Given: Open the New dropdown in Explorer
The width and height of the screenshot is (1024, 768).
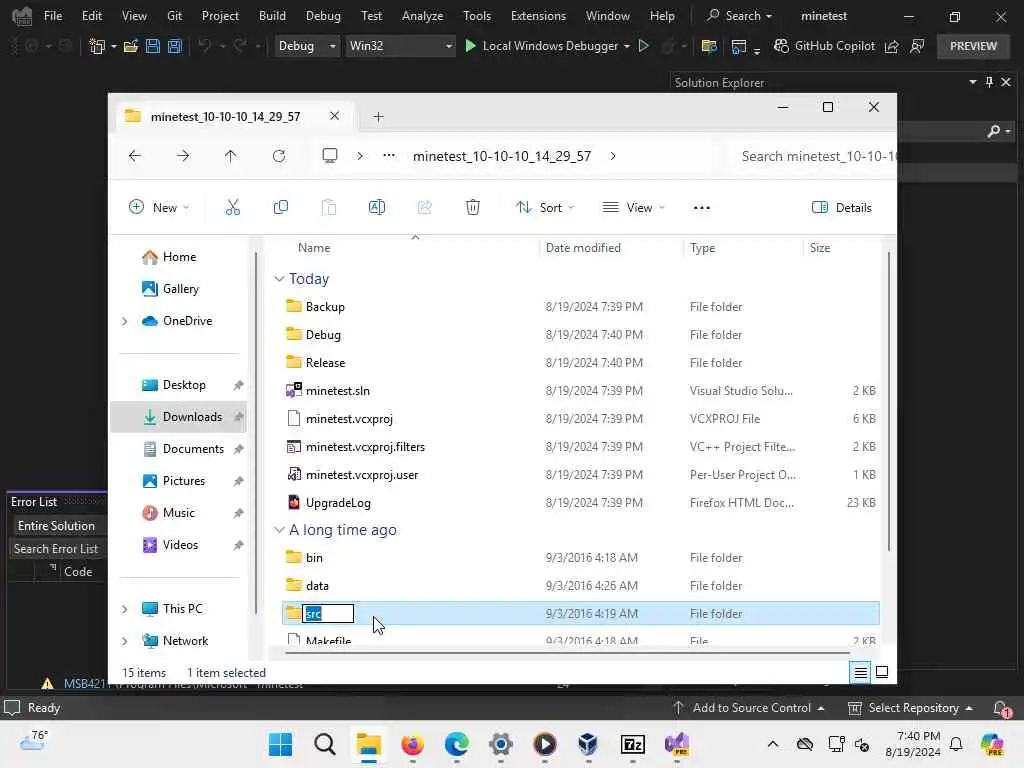Looking at the screenshot, I should point(159,208).
